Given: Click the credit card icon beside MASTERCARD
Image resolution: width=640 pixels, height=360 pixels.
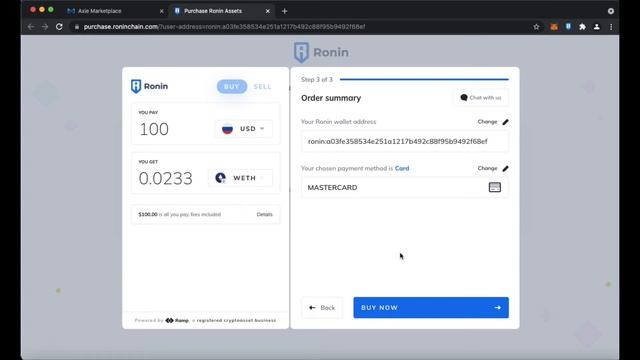Looking at the screenshot, I should [x=495, y=187].
